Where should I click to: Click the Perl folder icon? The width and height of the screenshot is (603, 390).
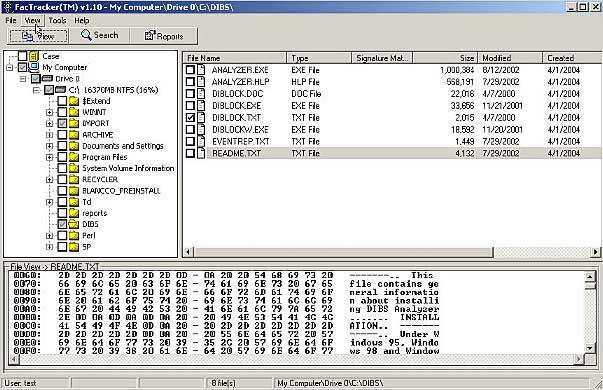pos(74,235)
